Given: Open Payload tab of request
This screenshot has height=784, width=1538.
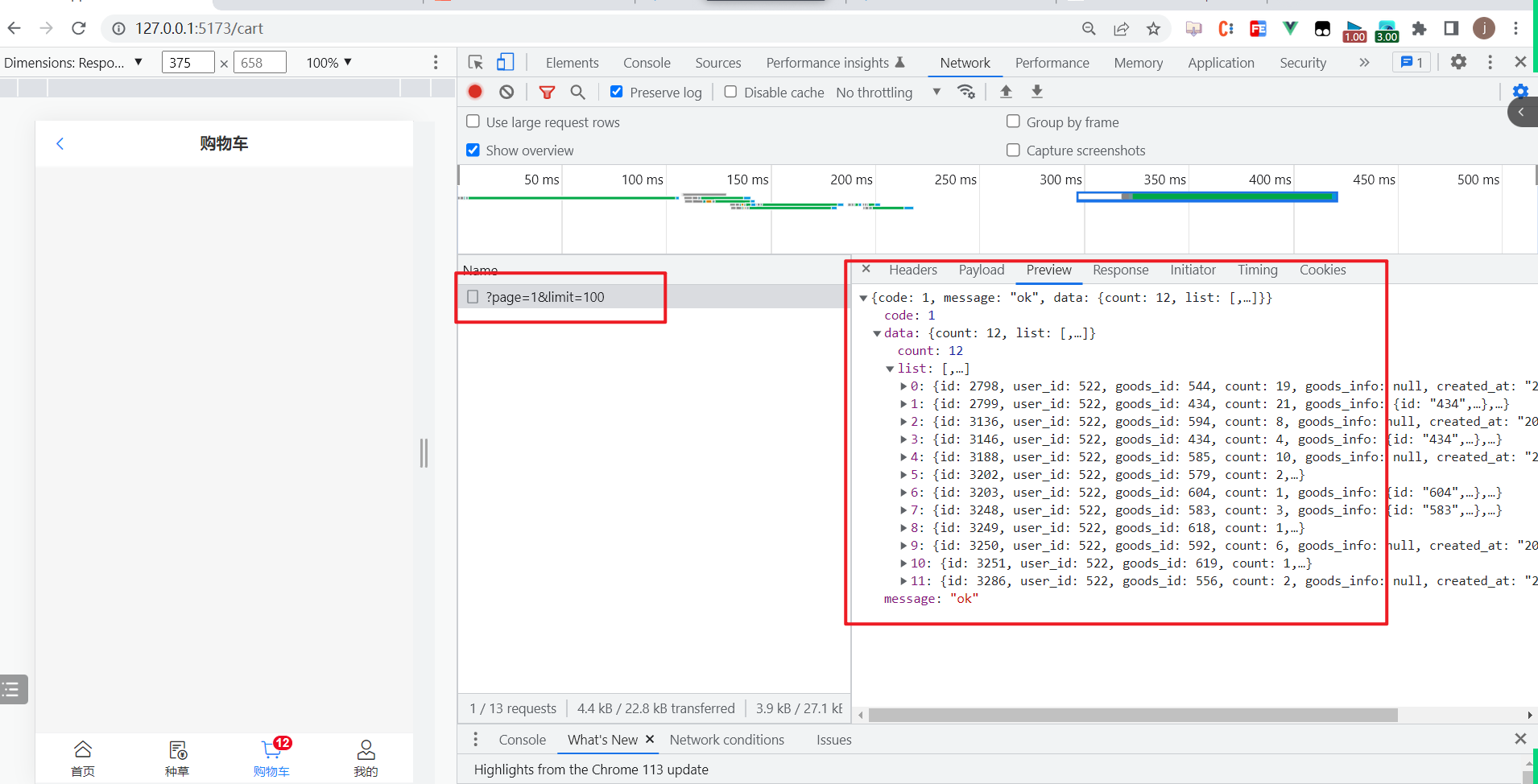Looking at the screenshot, I should coord(982,270).
